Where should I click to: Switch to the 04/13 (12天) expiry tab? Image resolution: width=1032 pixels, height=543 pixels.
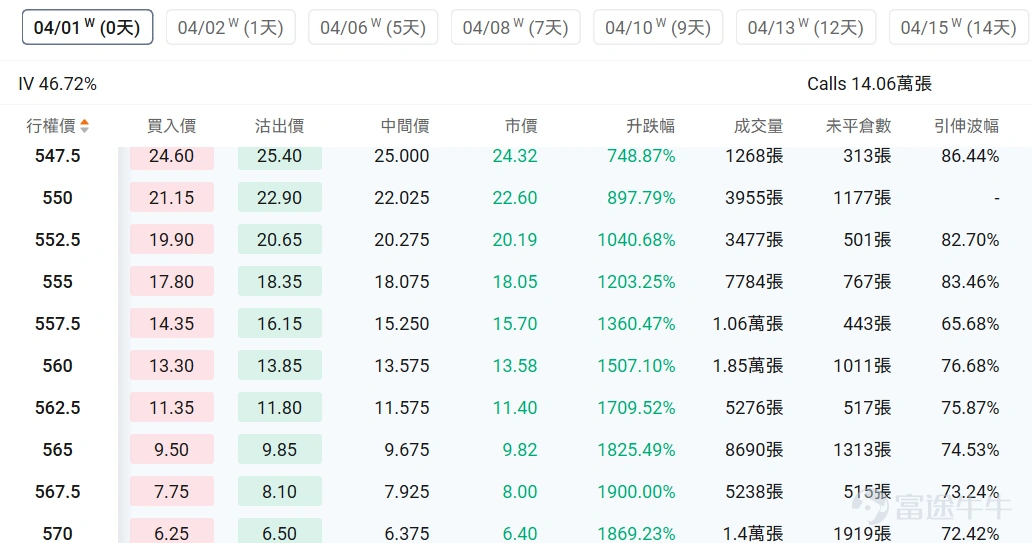806,27
